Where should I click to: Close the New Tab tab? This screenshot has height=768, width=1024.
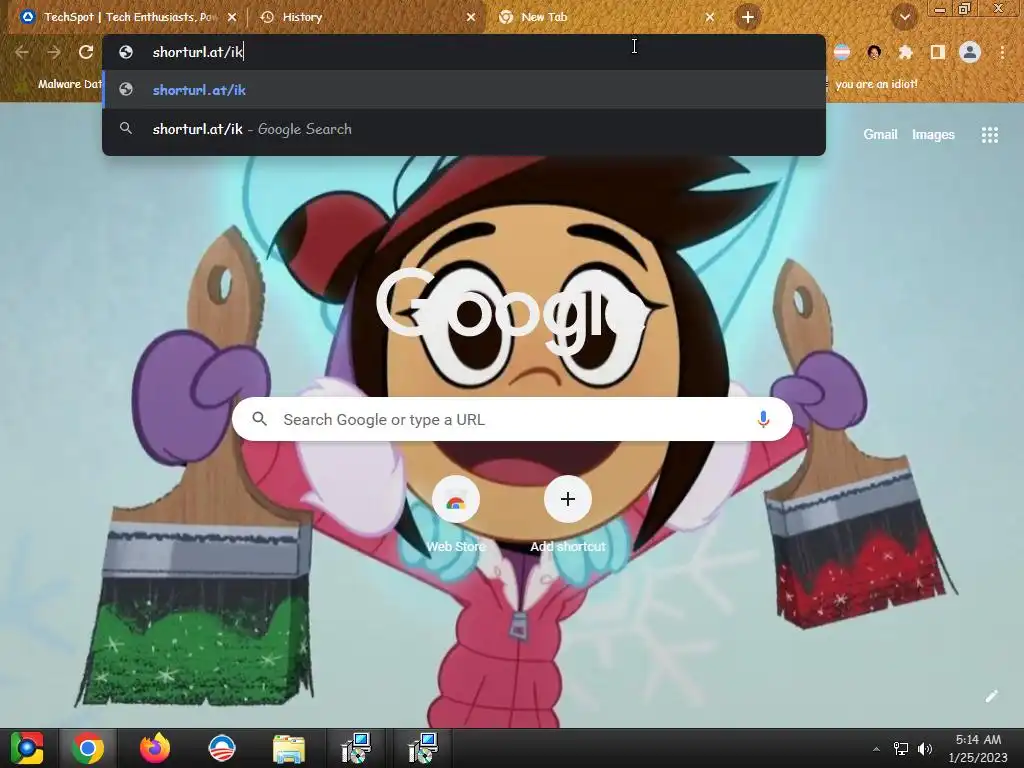coord(710,18)
